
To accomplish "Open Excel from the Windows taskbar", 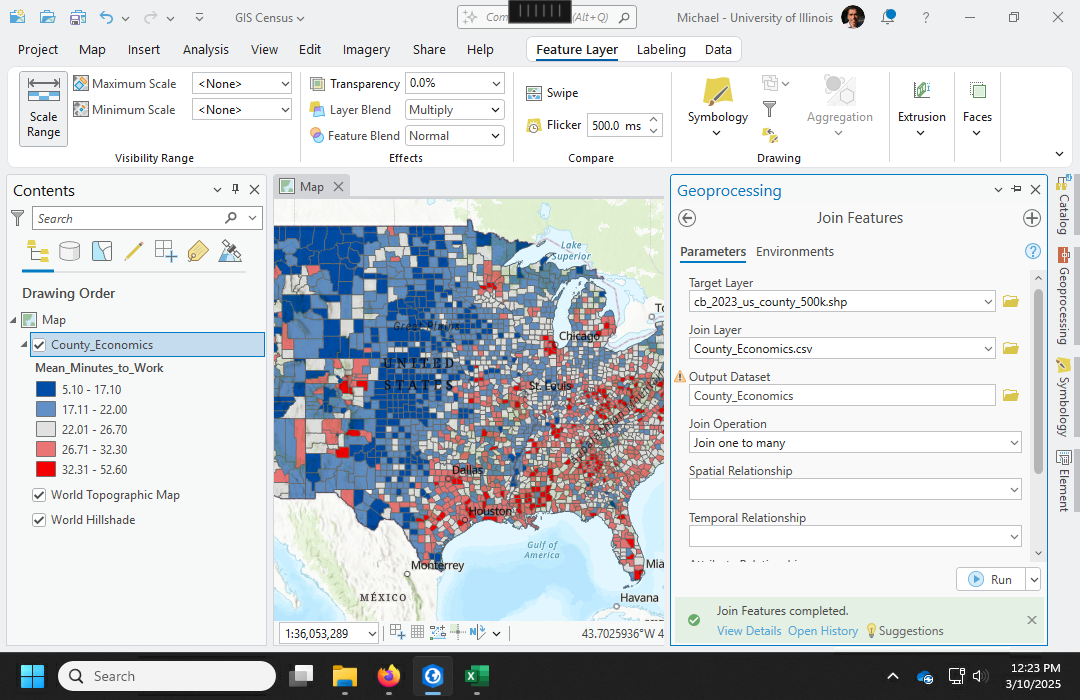I will point(477,677).
